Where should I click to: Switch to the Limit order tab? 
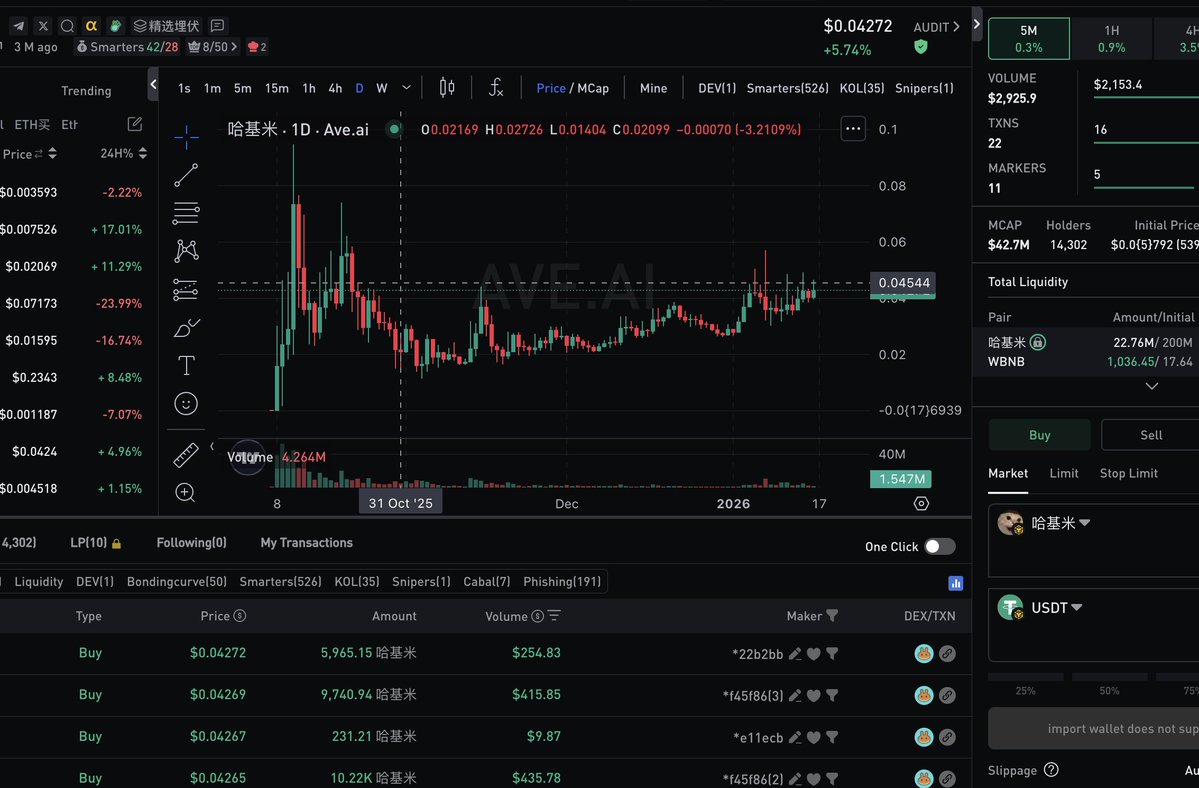click(x=1064, y=473)
